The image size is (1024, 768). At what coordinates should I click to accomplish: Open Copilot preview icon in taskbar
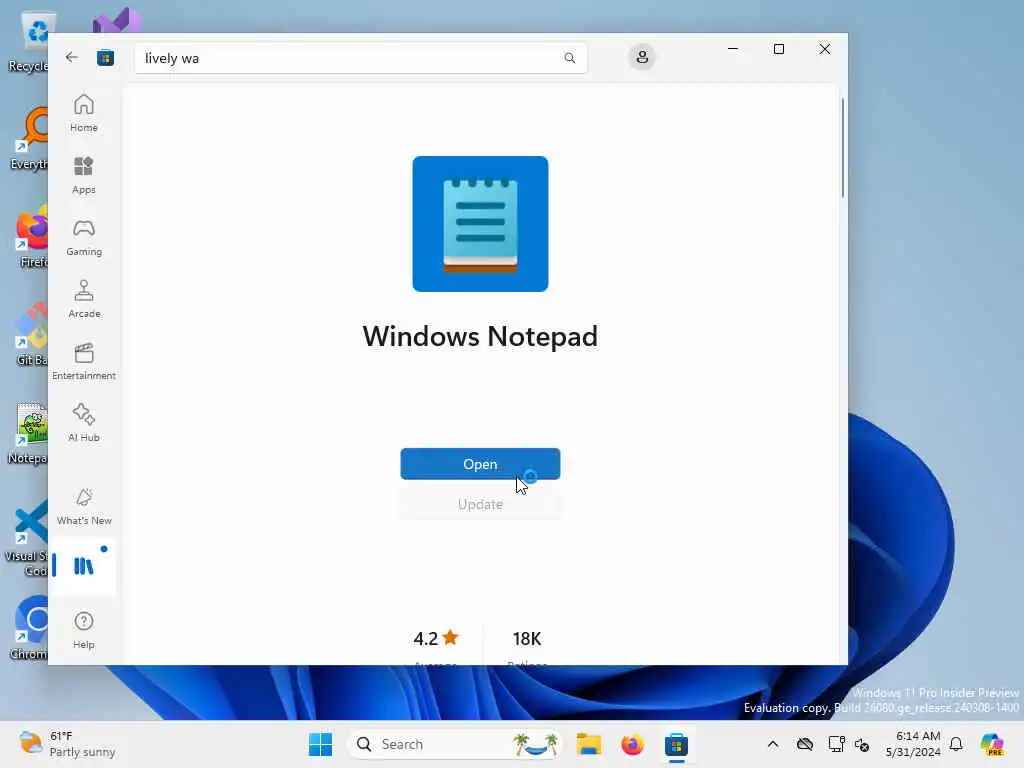coord(992,744)
